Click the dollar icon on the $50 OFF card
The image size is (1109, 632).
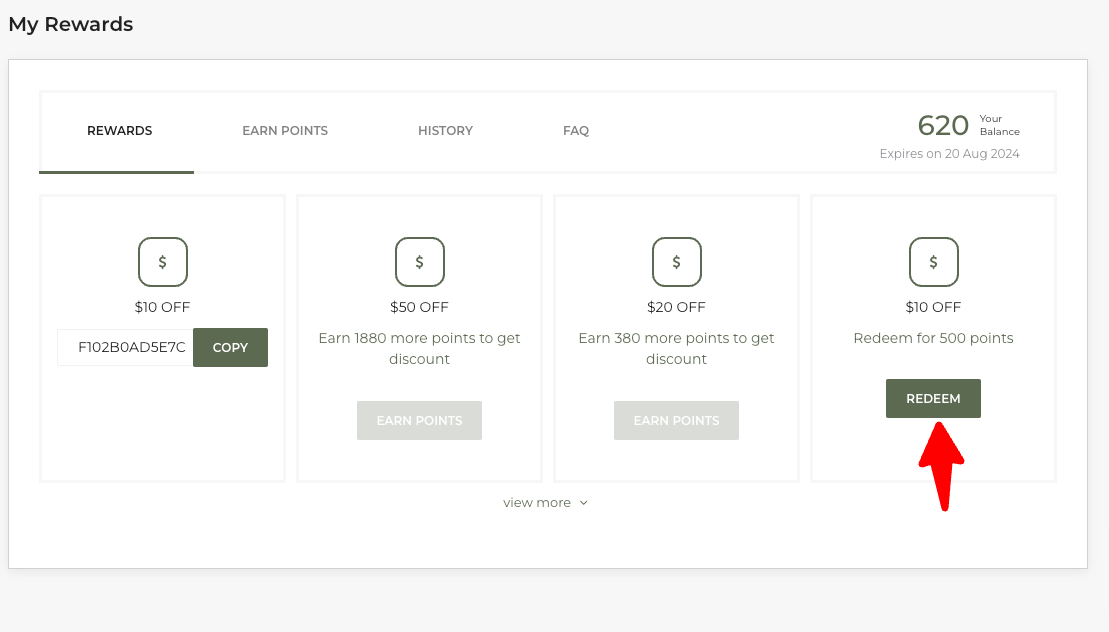pos(419,262)
